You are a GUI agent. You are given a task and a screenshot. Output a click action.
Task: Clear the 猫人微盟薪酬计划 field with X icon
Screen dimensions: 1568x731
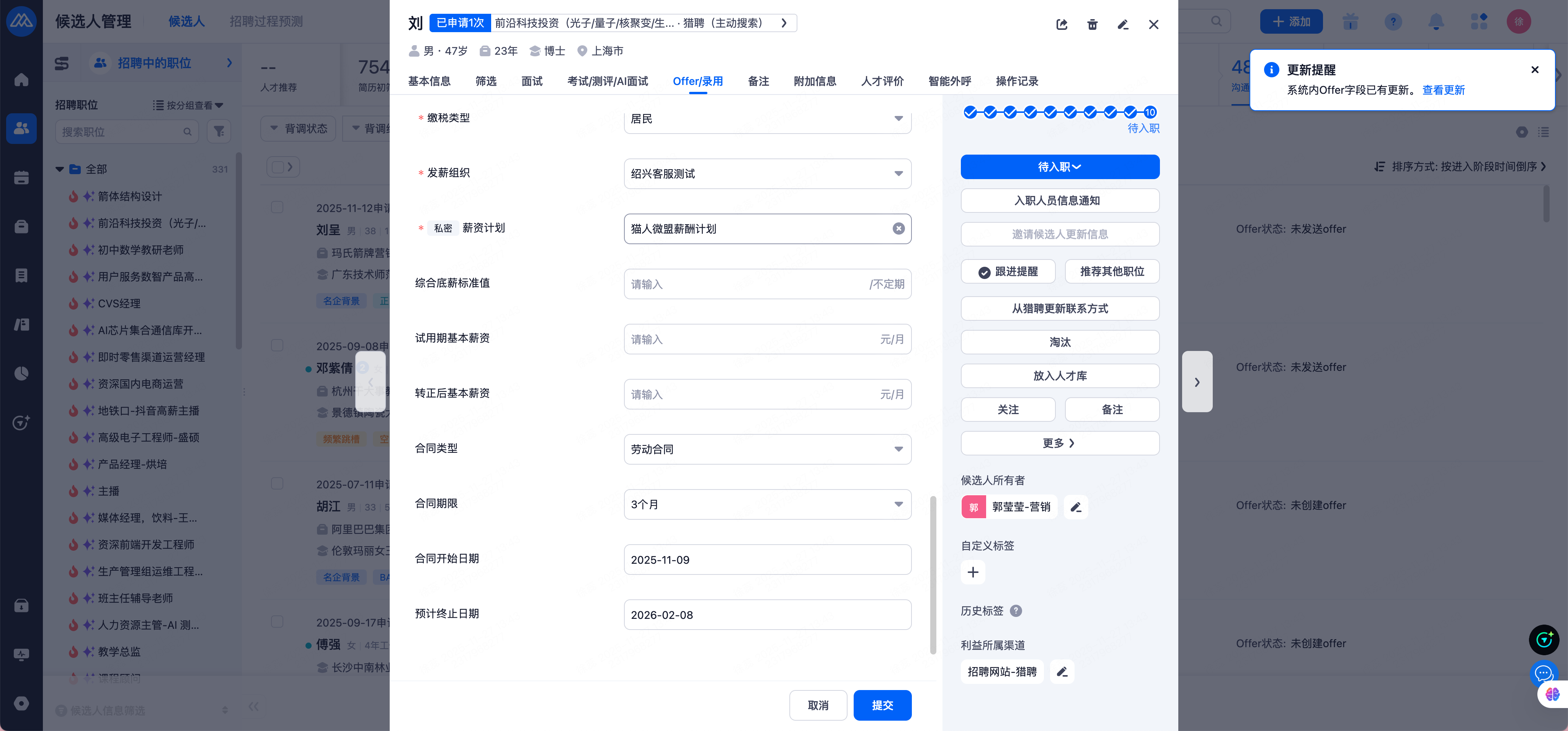pos(898,229)
